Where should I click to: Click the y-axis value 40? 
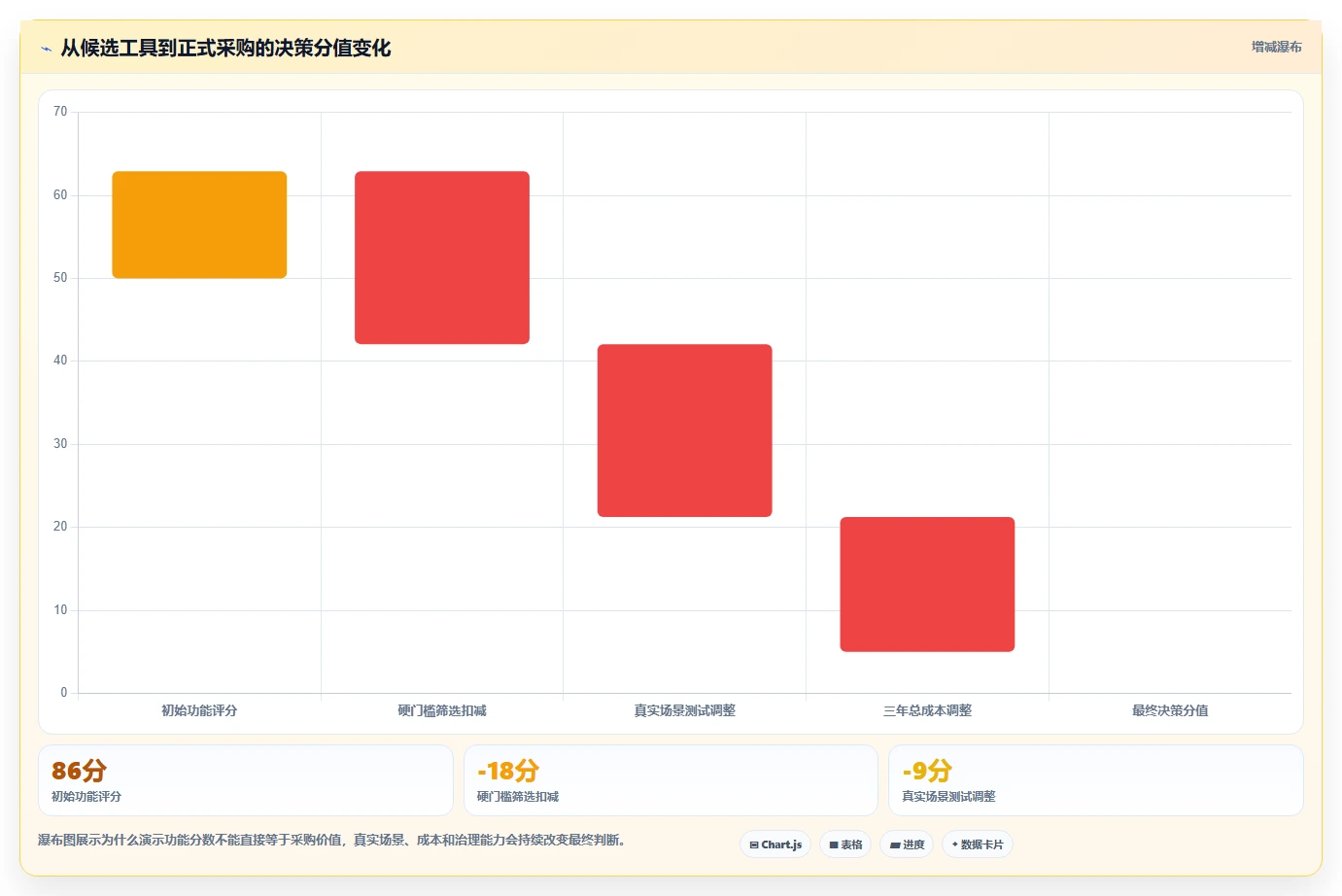pyautogui.click(x=60, y=361)
